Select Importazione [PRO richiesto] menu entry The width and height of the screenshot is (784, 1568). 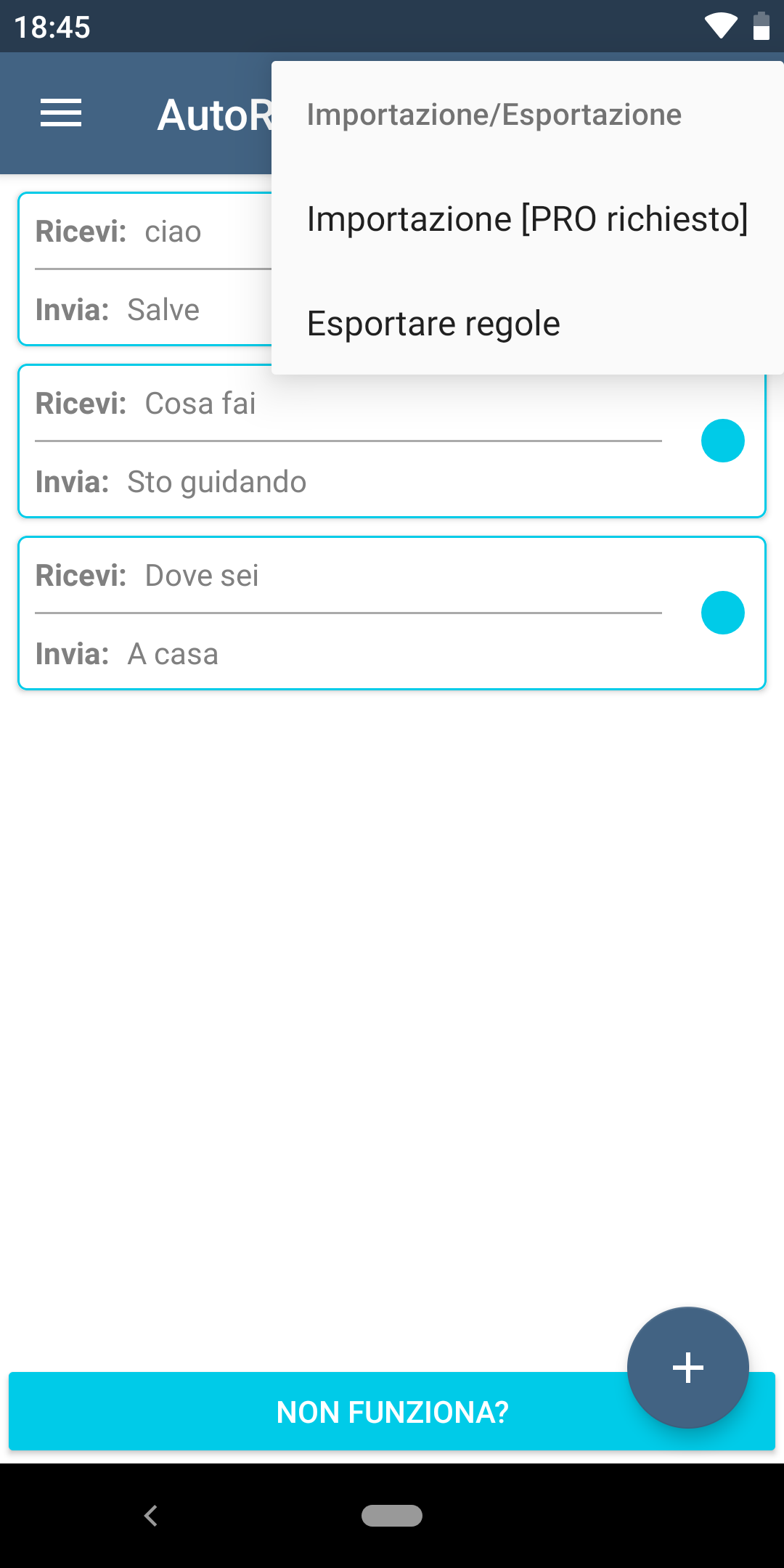[527, 219]
